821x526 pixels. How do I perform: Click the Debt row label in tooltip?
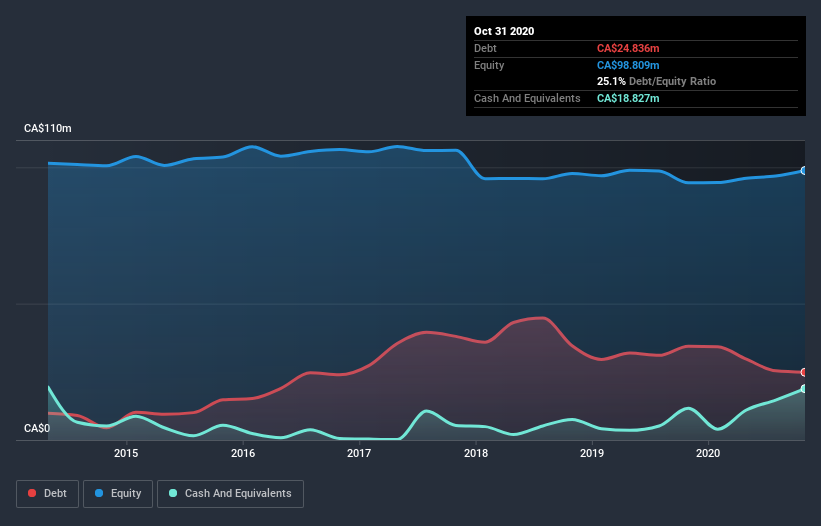pos(485,48)
